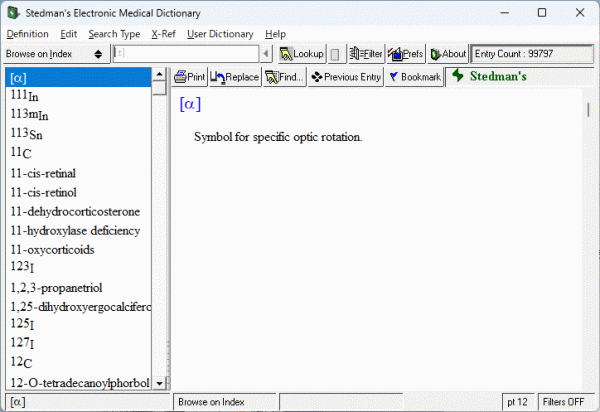Click status bar 'Browse on Index' panel
The image size is (600, 412).
pos(225,402)
